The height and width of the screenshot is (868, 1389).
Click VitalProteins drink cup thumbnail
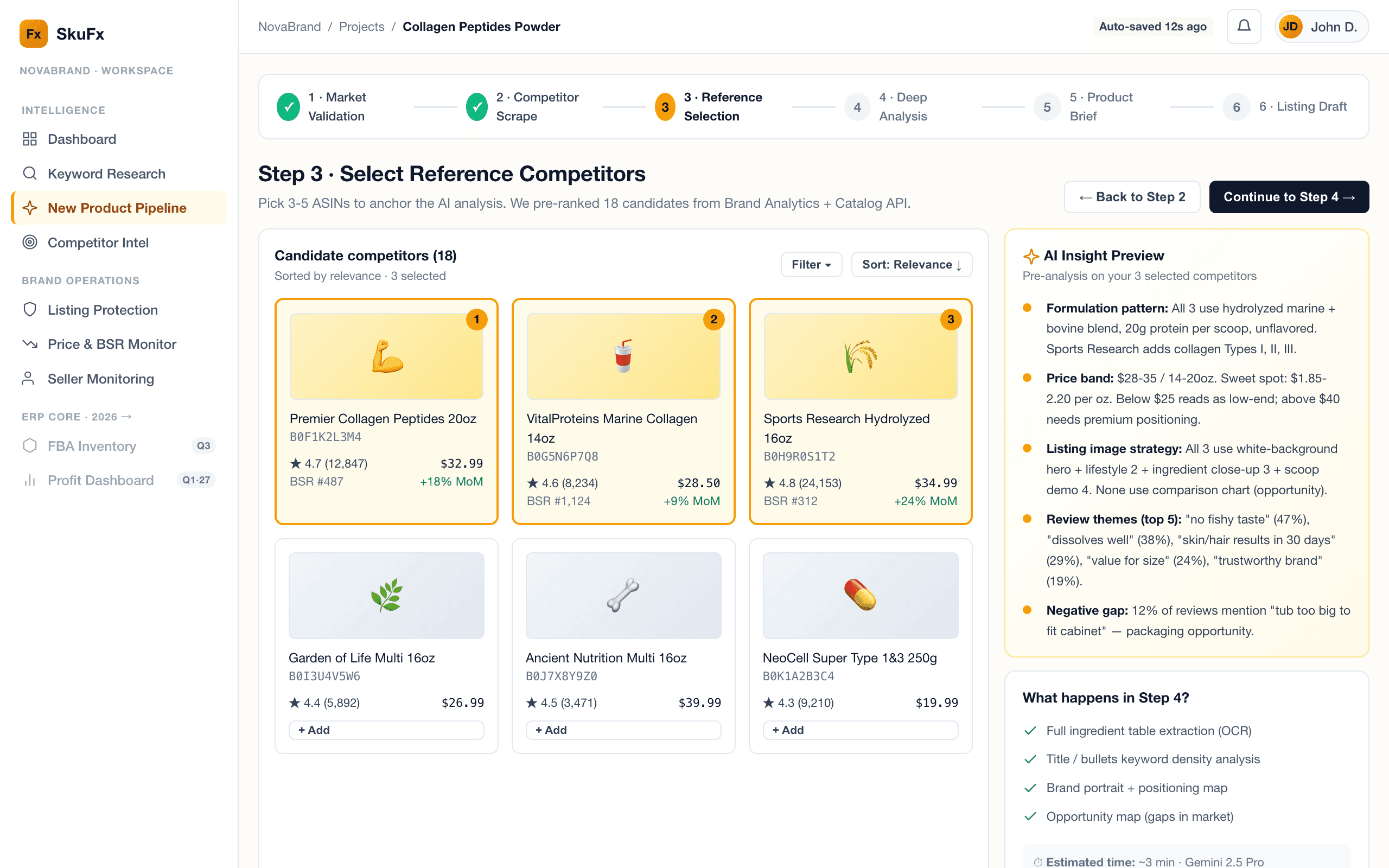[x=623, y=356]
